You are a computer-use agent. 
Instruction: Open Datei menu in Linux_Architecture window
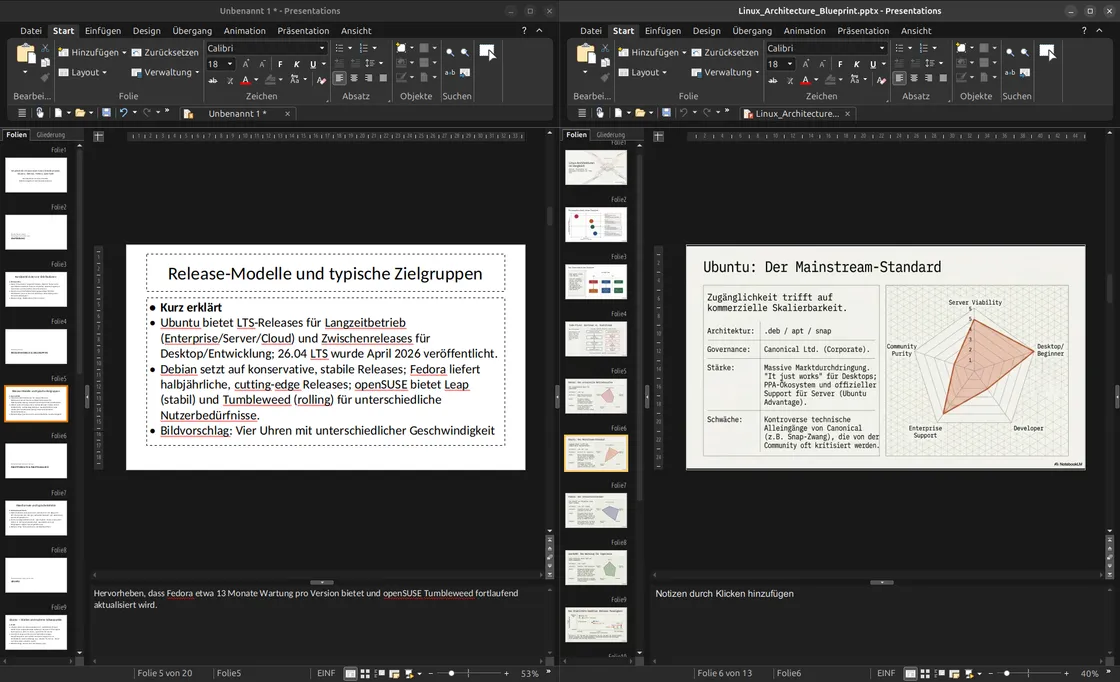point(591,31)
